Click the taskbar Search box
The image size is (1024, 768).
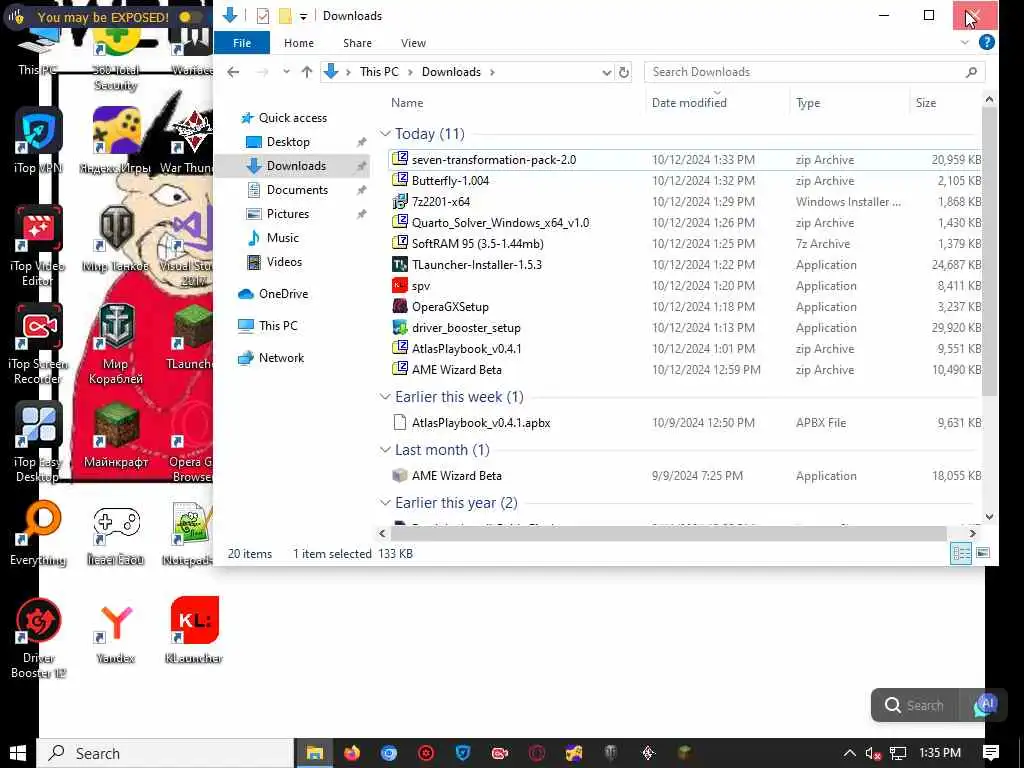[x=165, y=753]
